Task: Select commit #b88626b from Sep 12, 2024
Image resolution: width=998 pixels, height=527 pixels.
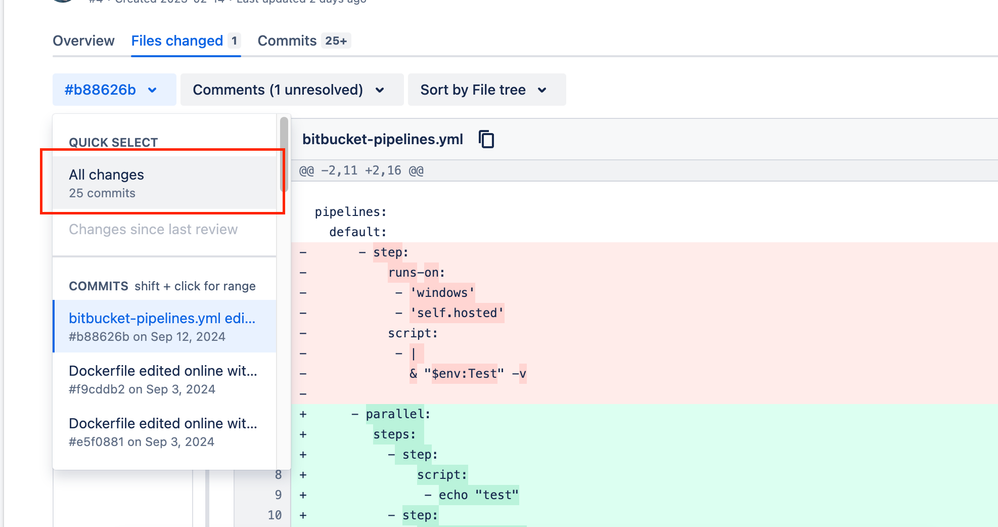Action: coord(164,327)
